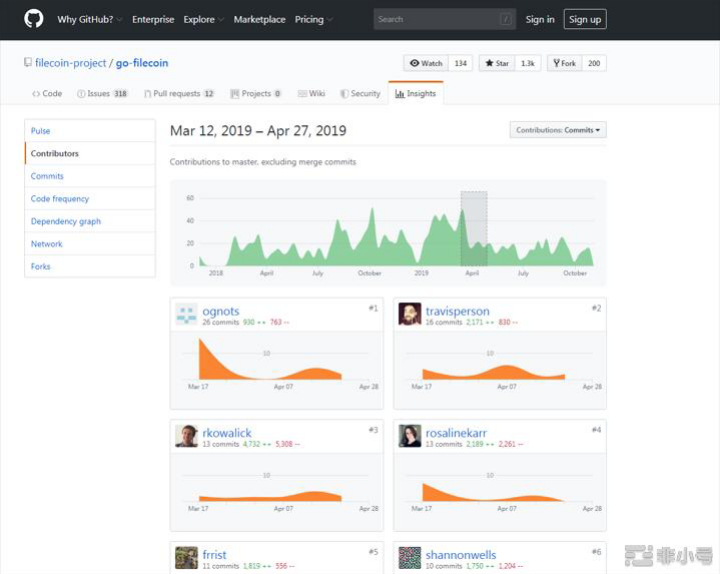
Task: Open Dependency graph in the sidebar
Action: pos(90,221)
